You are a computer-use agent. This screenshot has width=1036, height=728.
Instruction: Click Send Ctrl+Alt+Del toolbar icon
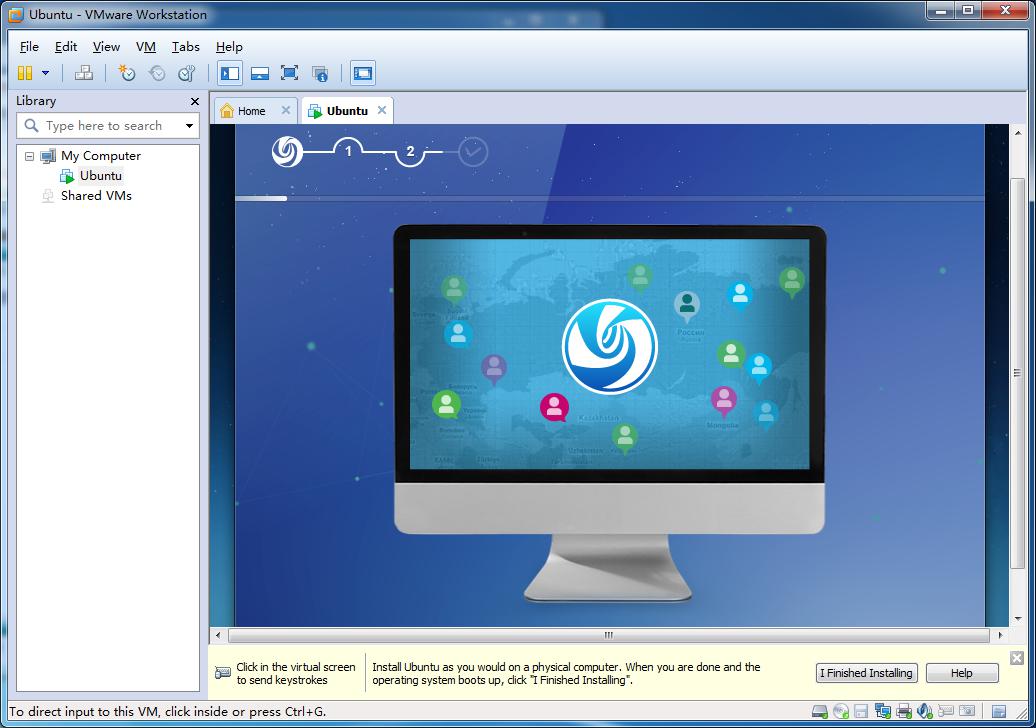pos(84,73)
